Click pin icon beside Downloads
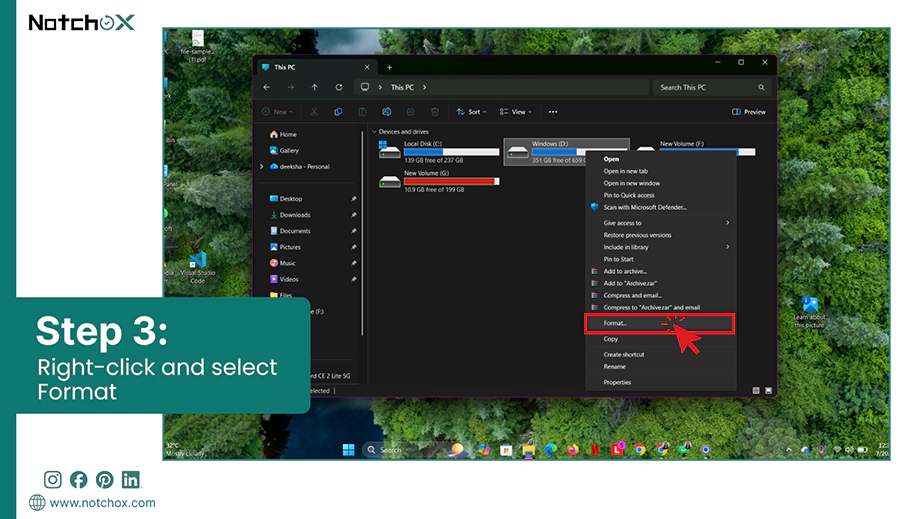 point(353,215)
